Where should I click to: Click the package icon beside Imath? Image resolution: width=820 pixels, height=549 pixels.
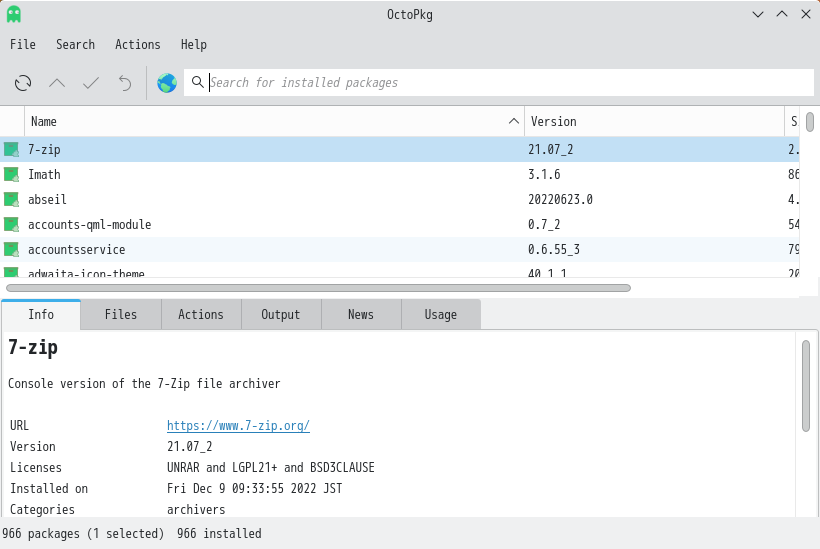[12, 175]
